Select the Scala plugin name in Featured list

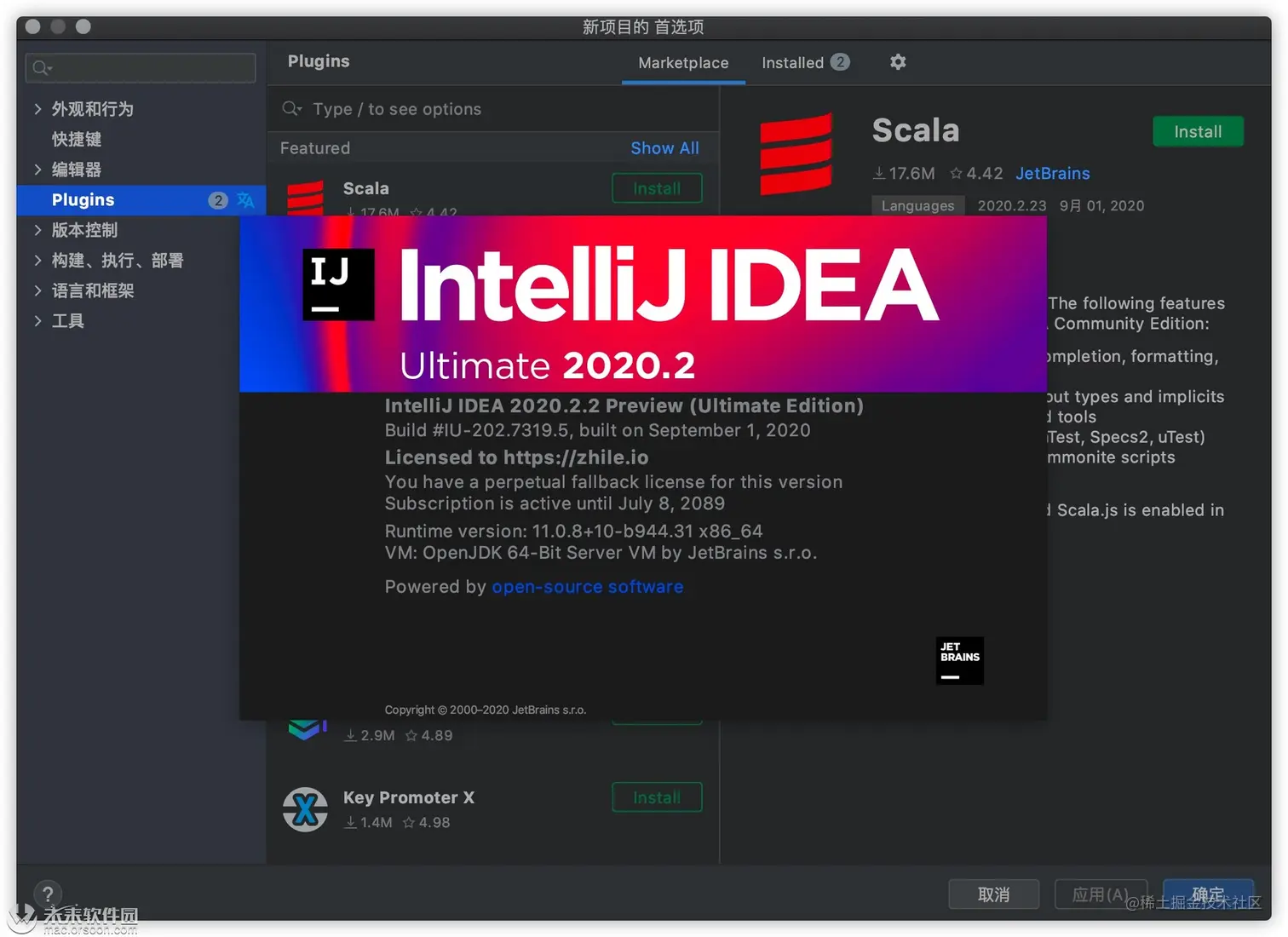365,188
